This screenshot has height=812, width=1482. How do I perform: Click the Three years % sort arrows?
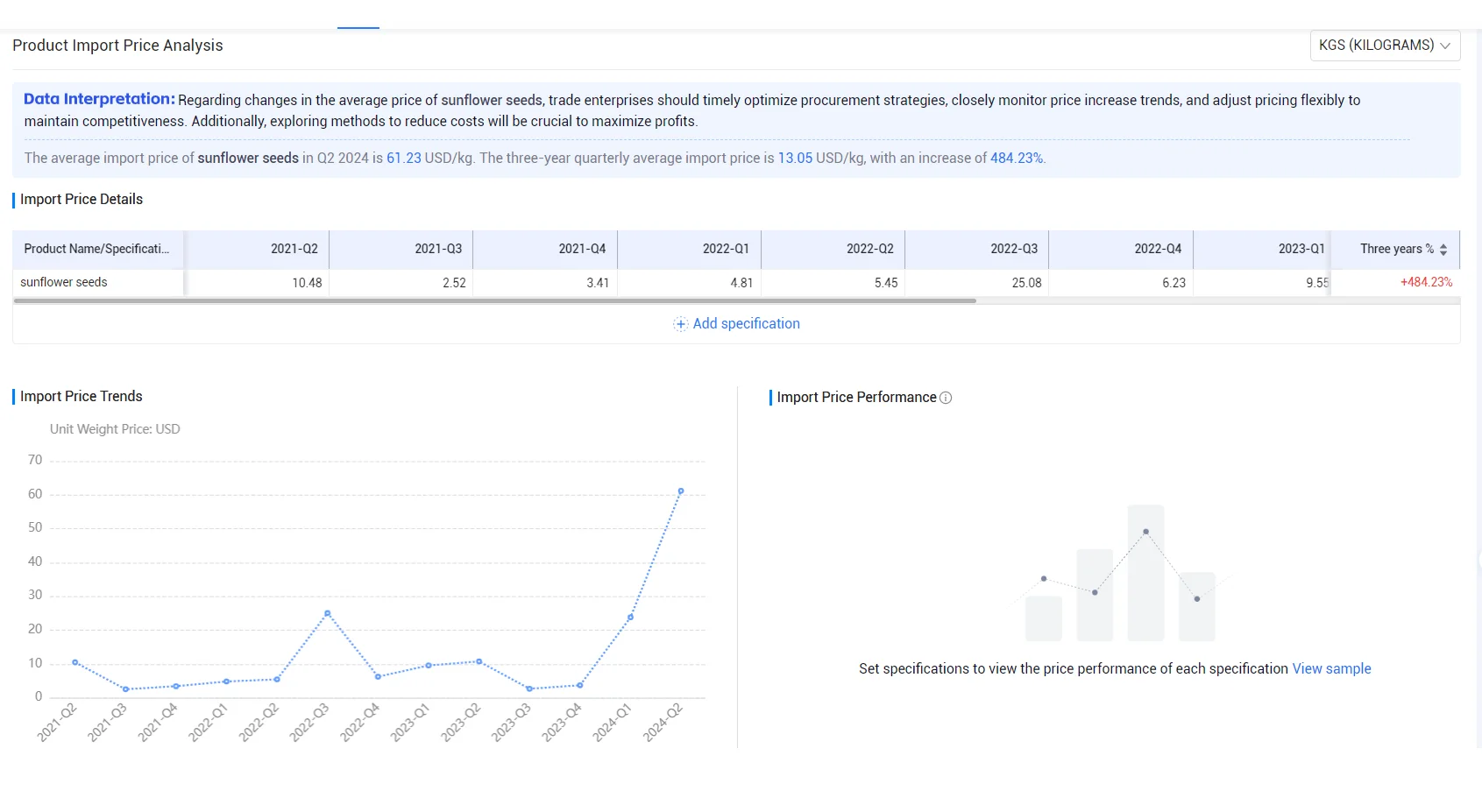[x=1443, y=250]
